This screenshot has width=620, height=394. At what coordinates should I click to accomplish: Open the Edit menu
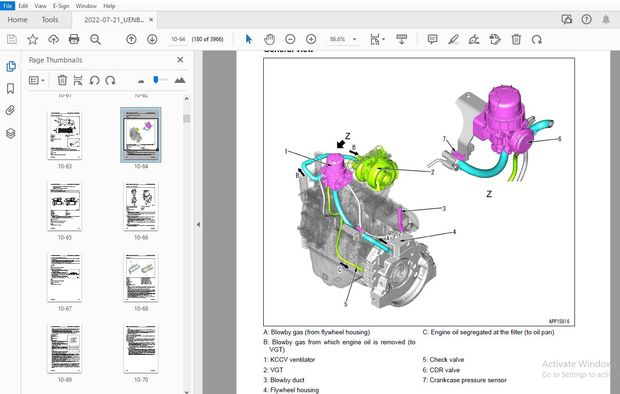tap(23, 6)
